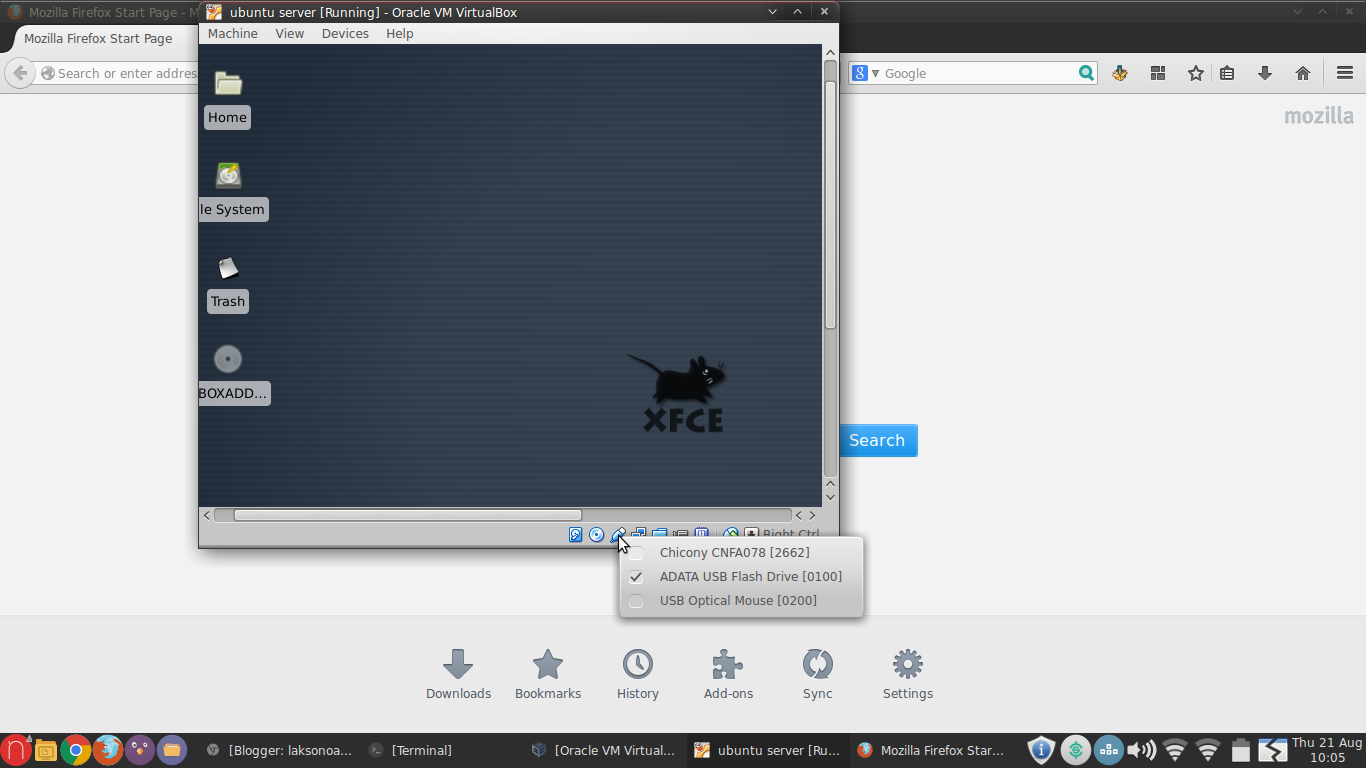The width and height of the screenshot is (1366, 768).
Task: Click the vertical scrollbar up arrow in VM window
Action: [830, 52]
